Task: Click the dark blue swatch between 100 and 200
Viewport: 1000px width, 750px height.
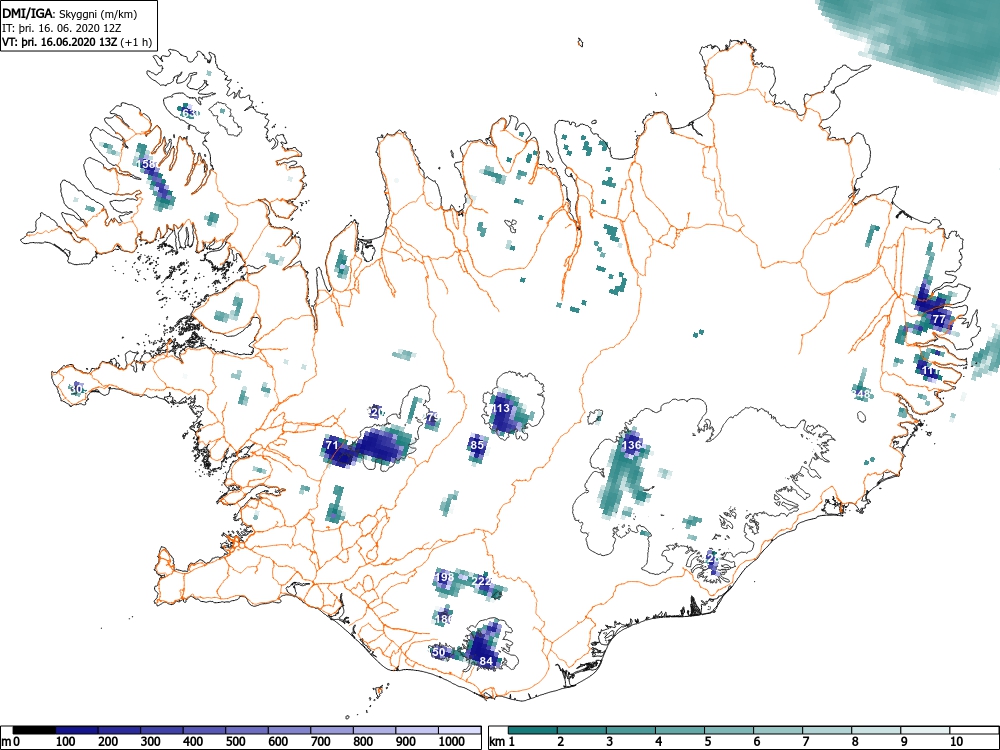Action: pos(77,730)
